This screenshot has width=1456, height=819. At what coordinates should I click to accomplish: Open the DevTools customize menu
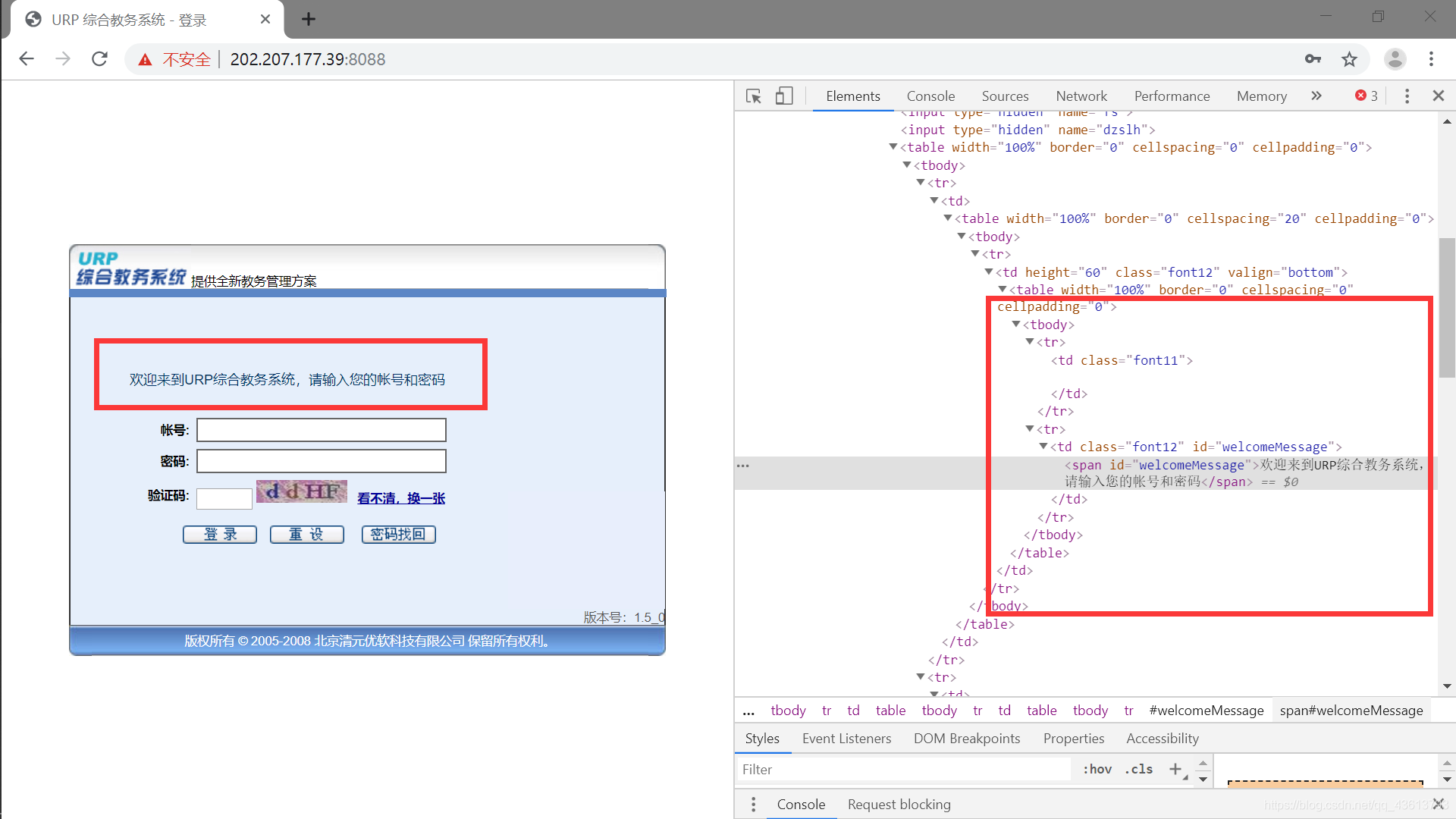click(1407, 96)
